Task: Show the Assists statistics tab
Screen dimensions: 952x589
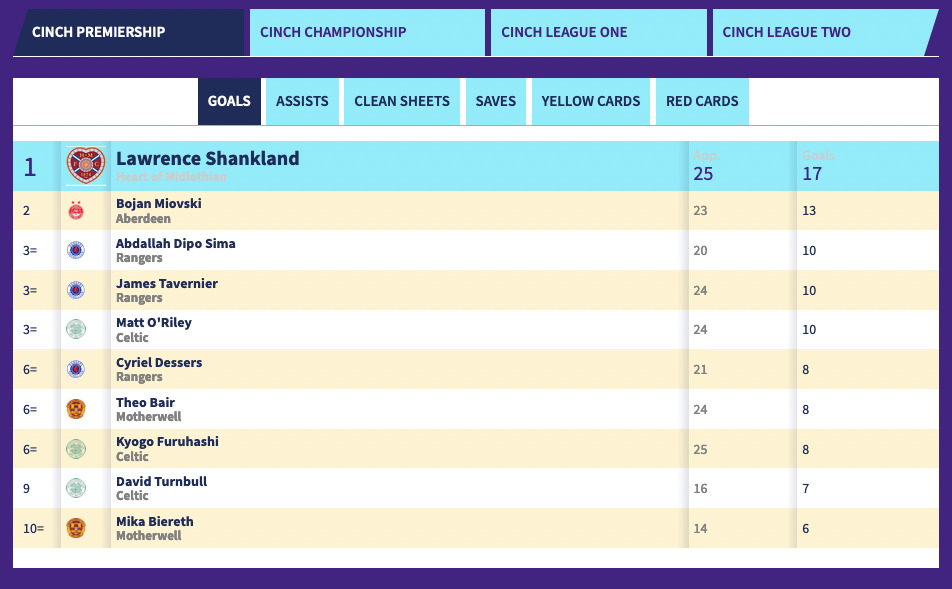Action: 302,101
